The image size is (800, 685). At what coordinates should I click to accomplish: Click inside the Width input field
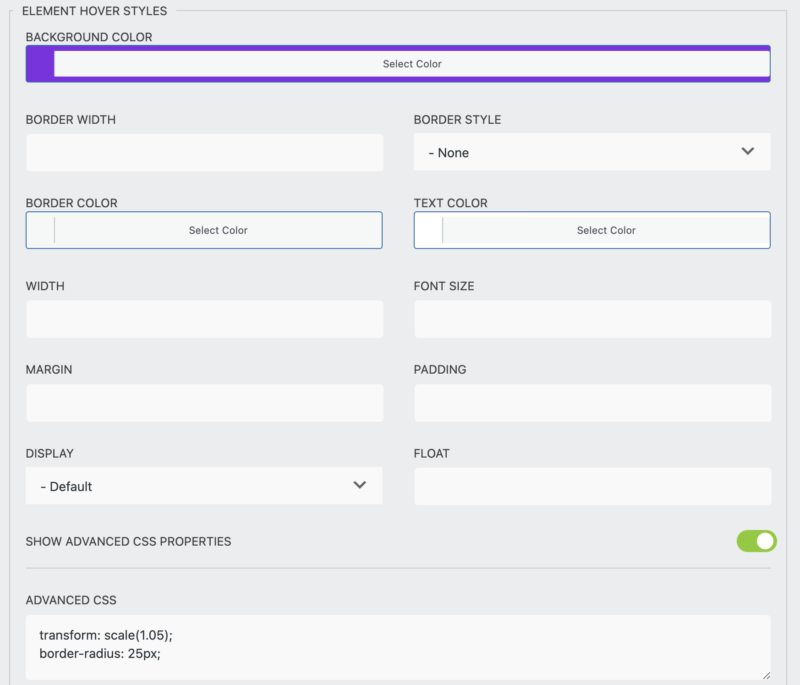pos(204,319)
